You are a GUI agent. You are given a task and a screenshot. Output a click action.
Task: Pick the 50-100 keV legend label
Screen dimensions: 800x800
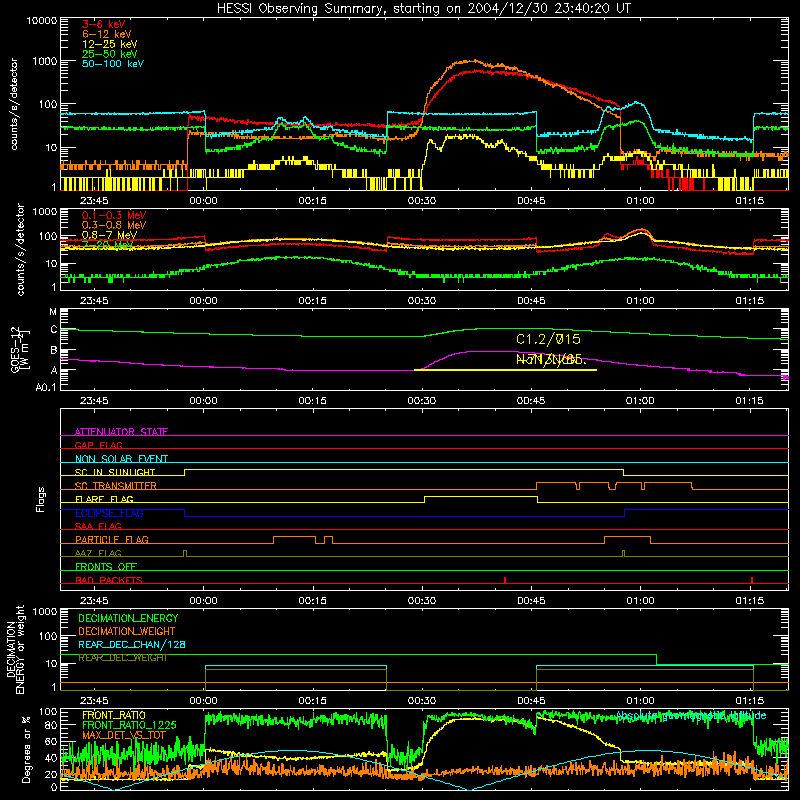[113, 63]
